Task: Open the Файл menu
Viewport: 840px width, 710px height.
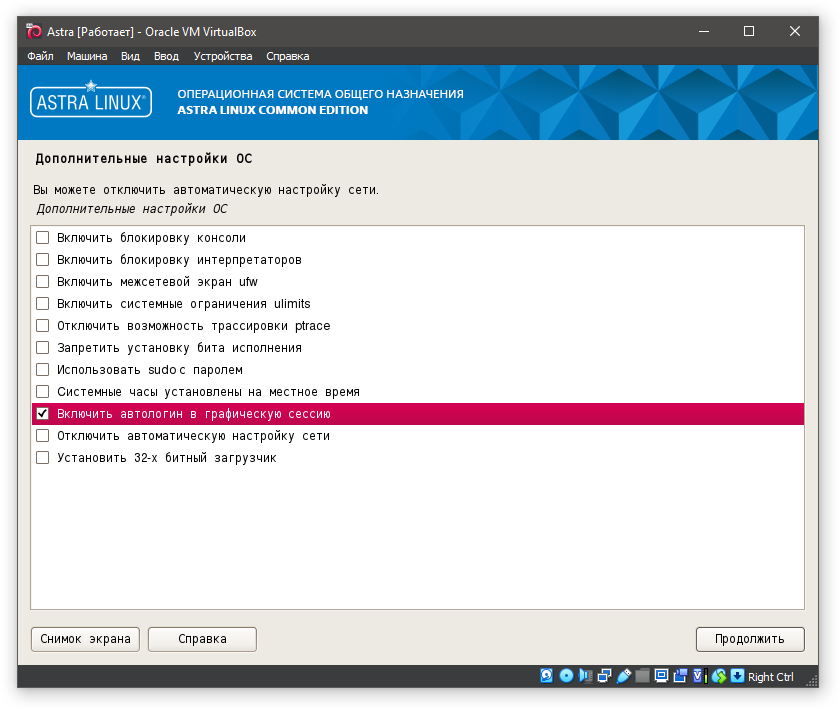Action: [x=40, y=56]
